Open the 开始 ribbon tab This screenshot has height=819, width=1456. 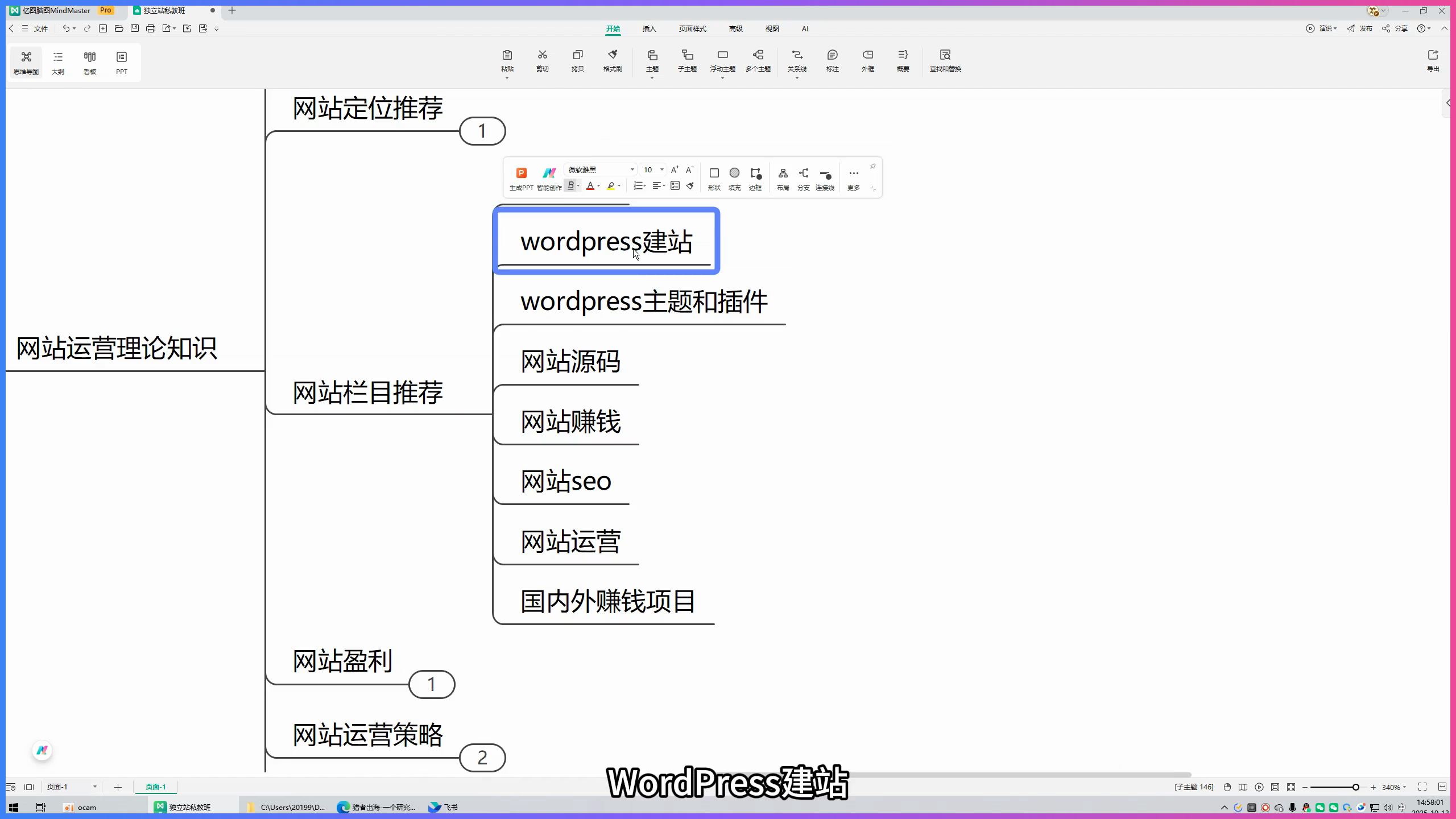[613, 29]
